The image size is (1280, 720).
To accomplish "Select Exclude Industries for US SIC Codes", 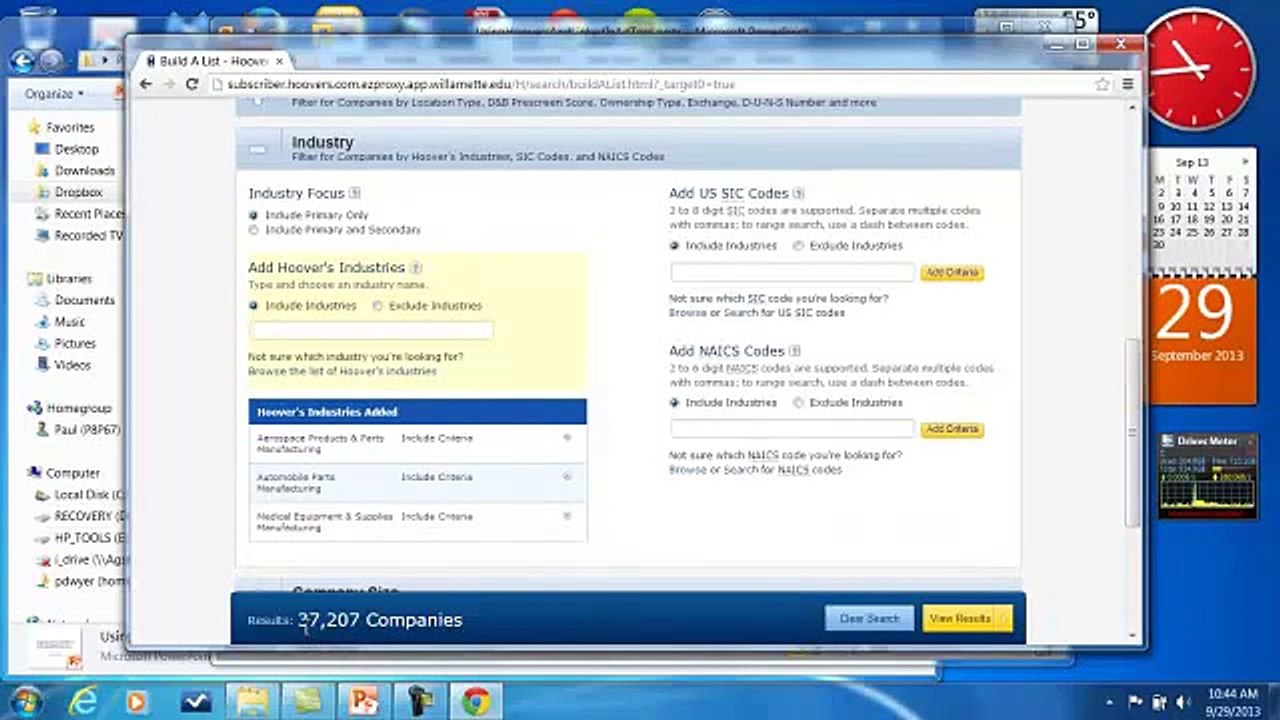I will tap(798, 245).
